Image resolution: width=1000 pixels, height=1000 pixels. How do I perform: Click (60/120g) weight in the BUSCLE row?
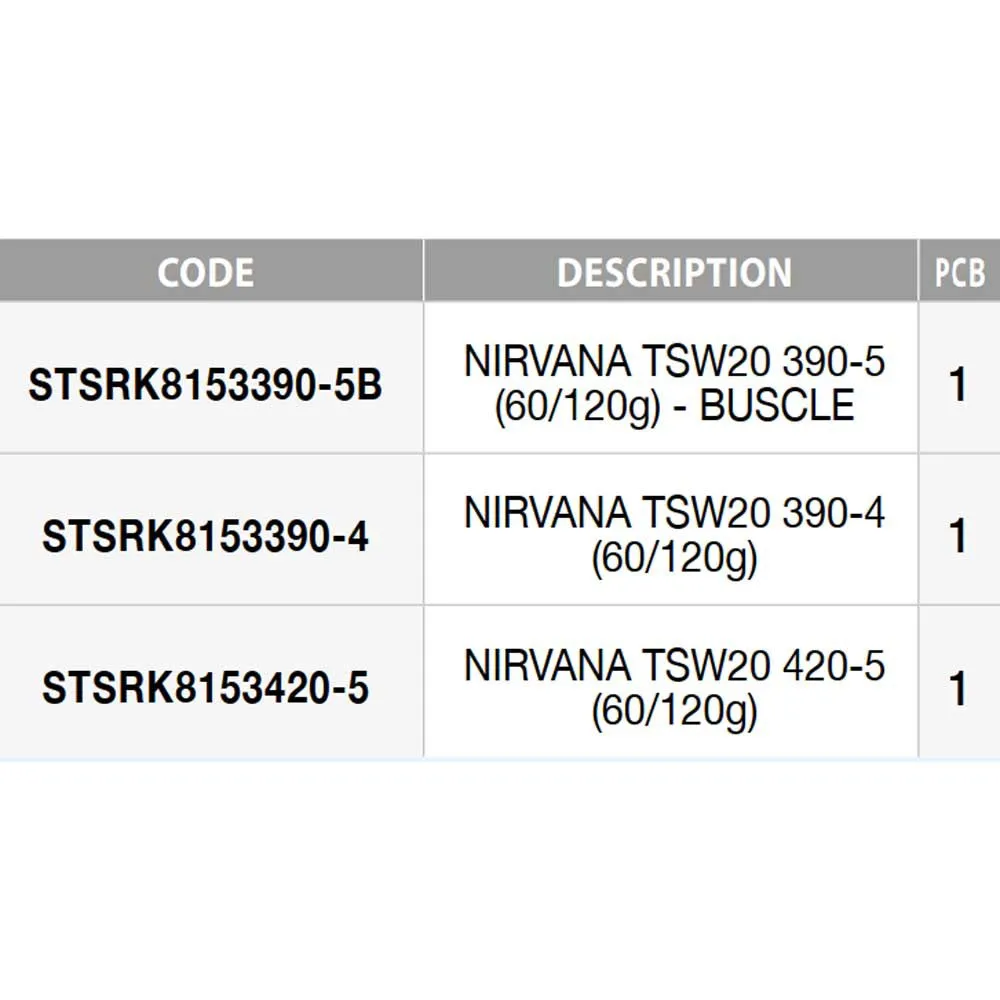click(577, 406)
